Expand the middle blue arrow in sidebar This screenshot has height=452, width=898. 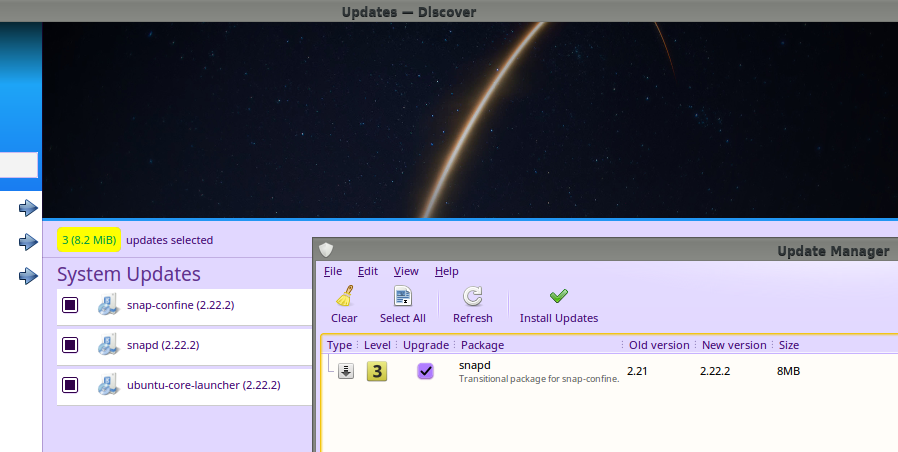click(x=28, y=242)
